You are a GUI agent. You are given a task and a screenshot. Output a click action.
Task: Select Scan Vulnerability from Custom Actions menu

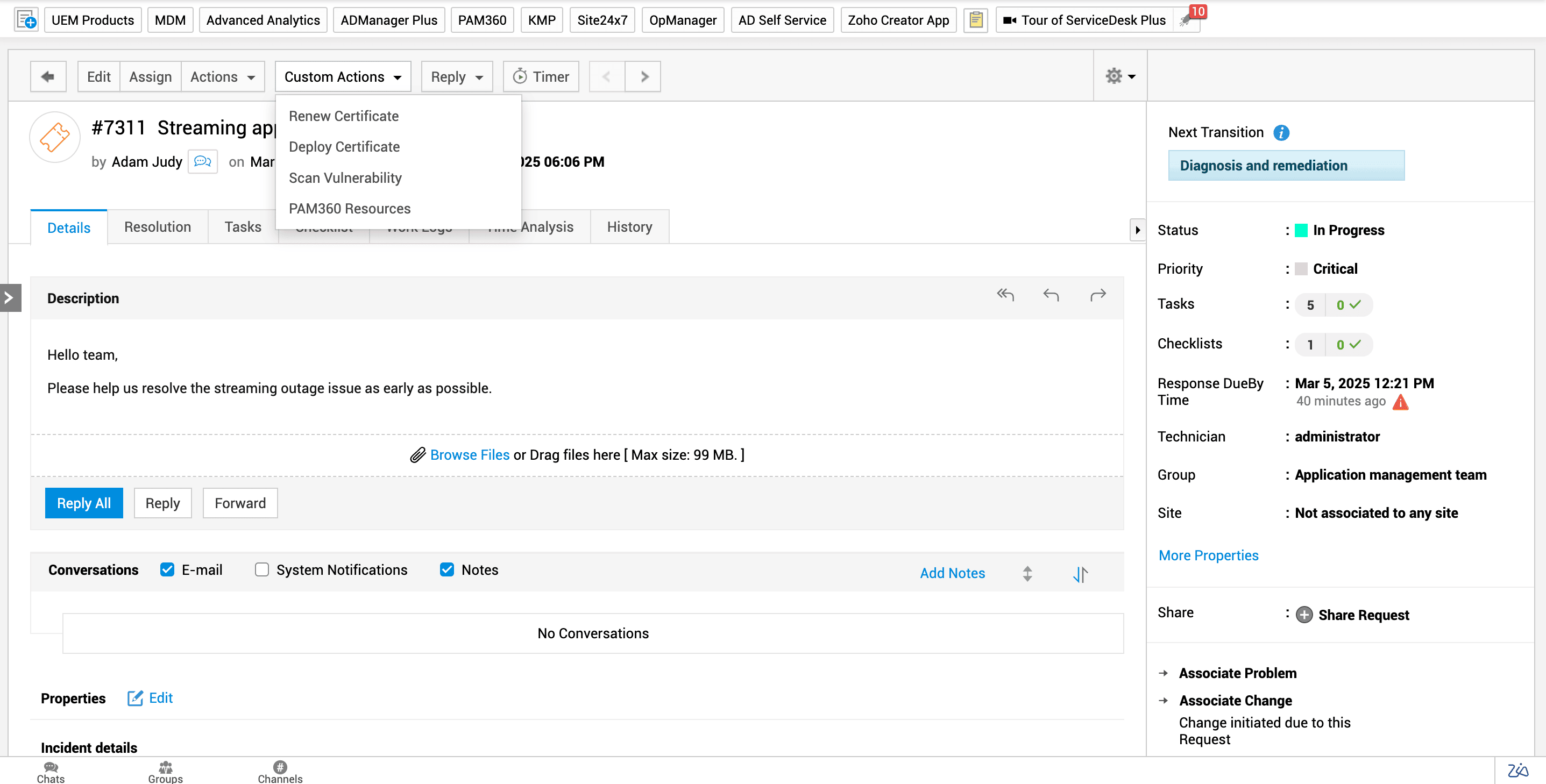click(x=345, y=177)
